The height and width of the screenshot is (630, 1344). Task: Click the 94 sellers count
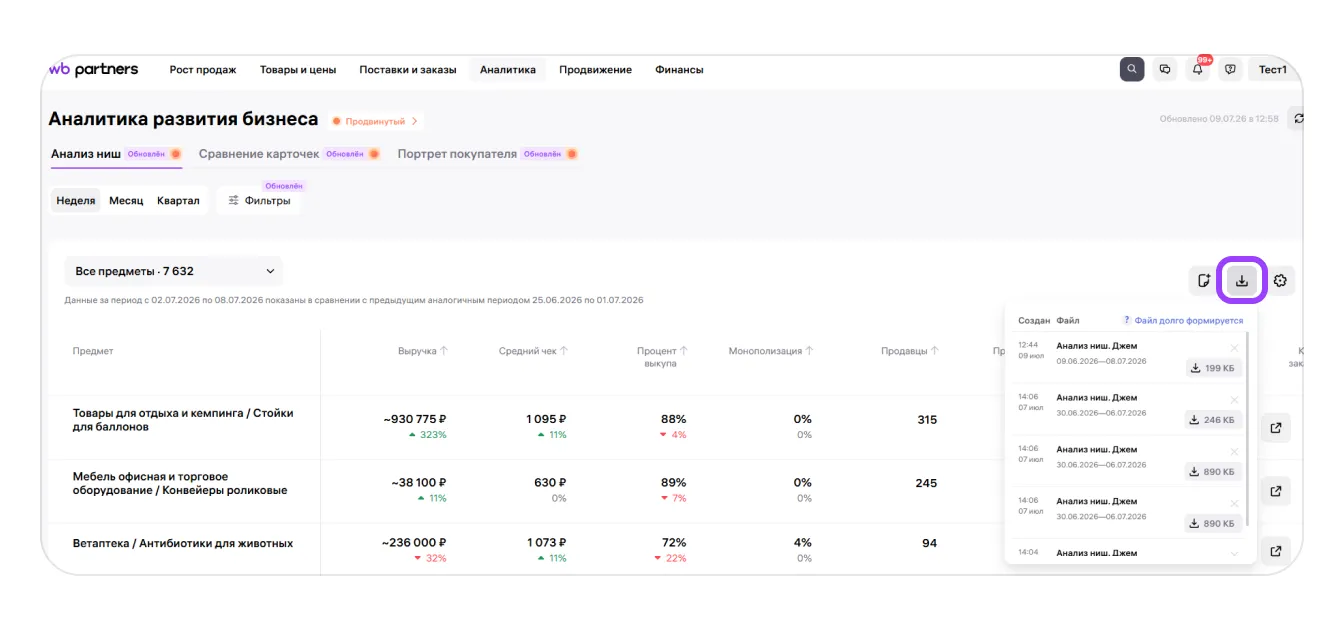[x=929, y=543]
